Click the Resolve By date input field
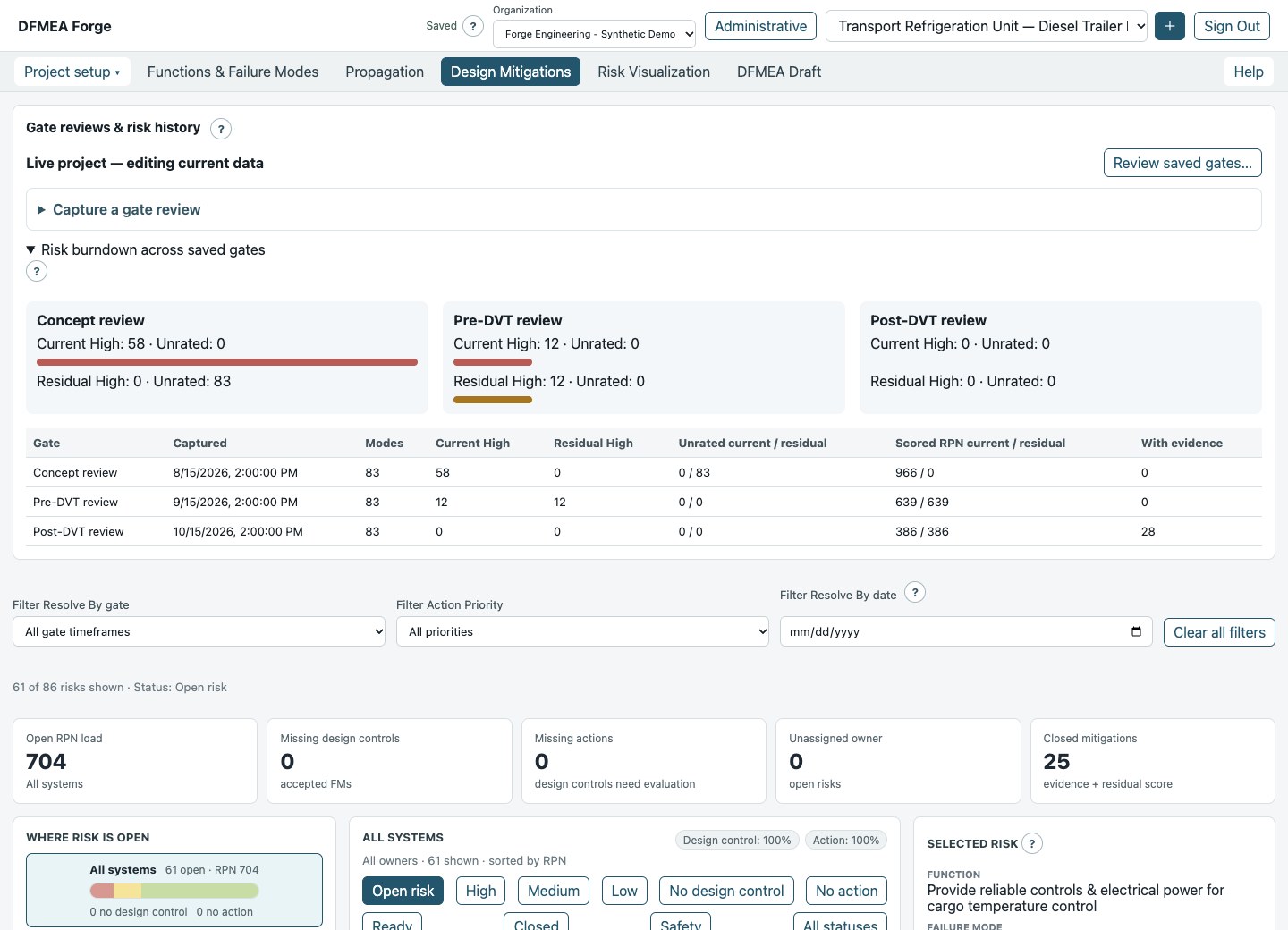Image resolution: width=1288 pixels, height=930 pixels. 966,631
